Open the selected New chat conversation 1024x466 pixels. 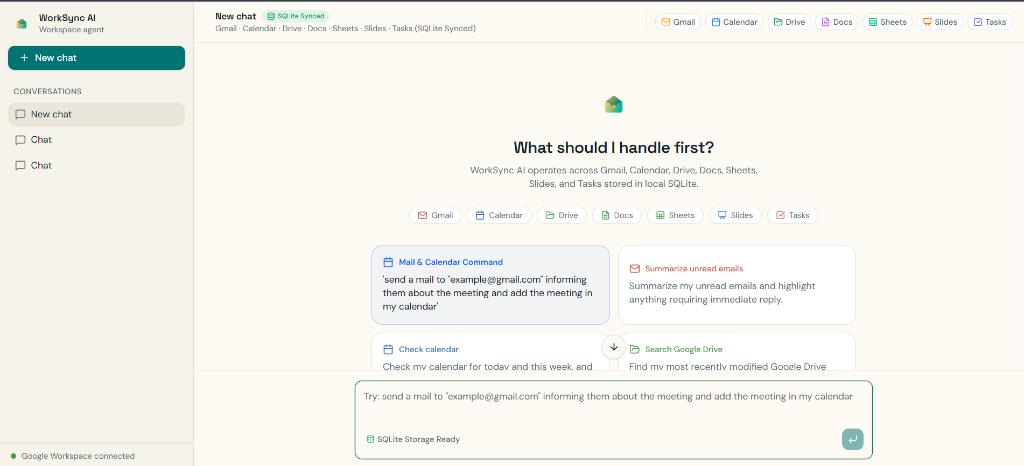click(96, 114)
